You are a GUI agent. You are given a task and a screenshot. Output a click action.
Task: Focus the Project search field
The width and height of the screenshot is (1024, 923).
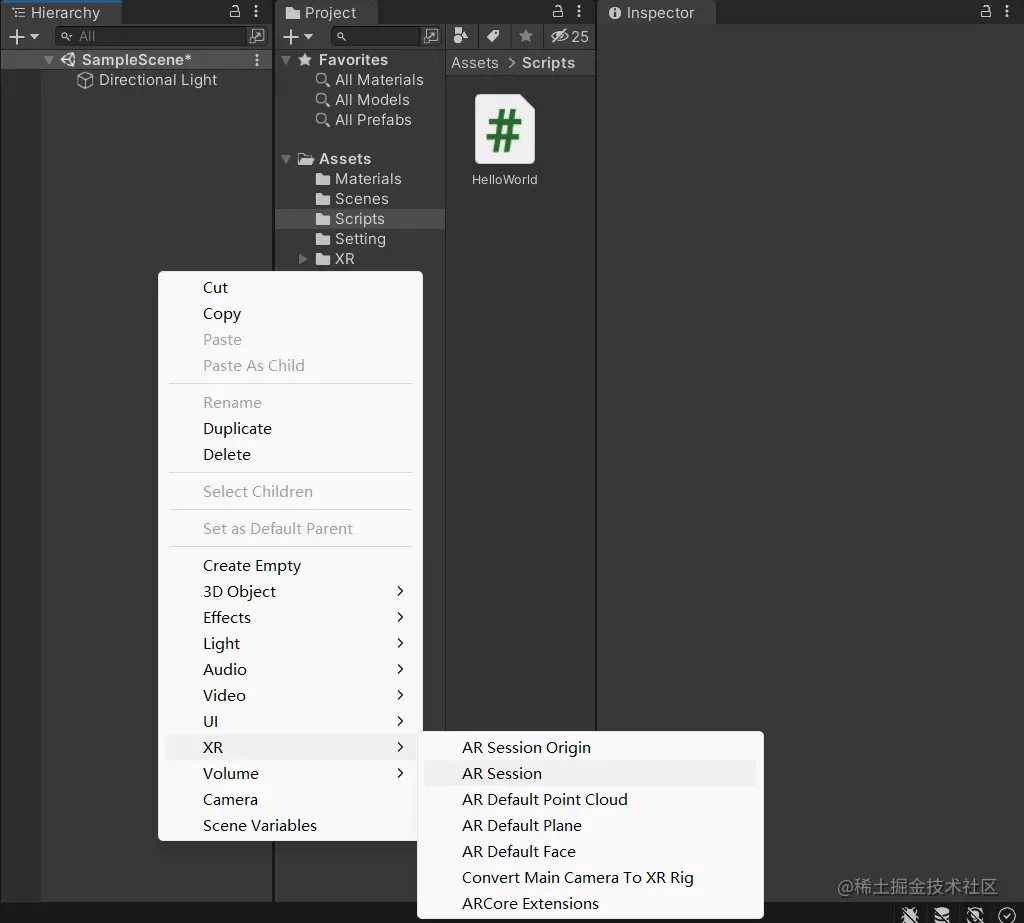click(x=376, y=37)
